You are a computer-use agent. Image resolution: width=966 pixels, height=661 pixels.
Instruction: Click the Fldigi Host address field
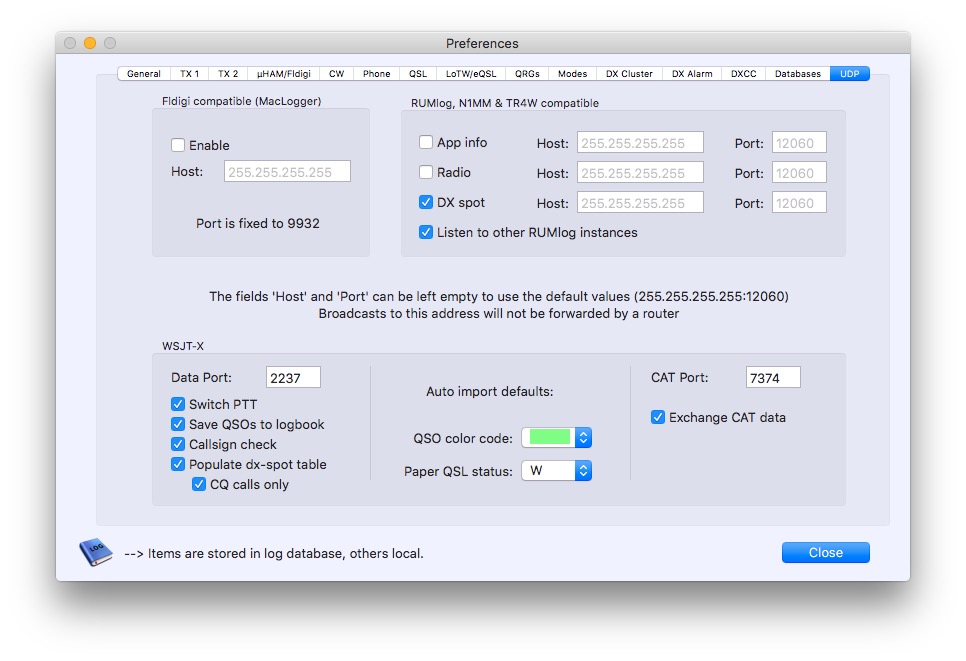pyautogui.click(x=287, y=172)
